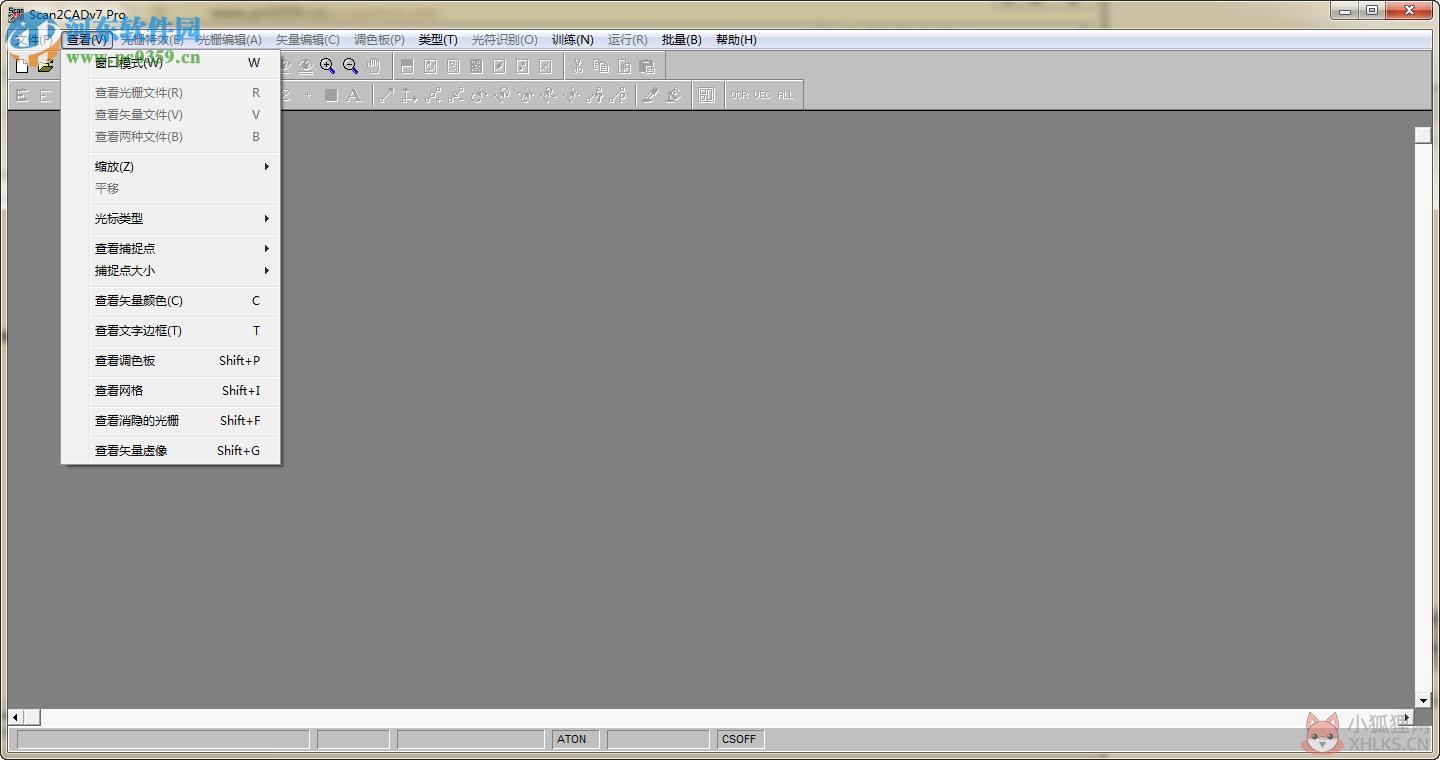1440x760 pixels.
Task: Click the VEC vectorize toolbar button
Action: [x=763, y=96]
